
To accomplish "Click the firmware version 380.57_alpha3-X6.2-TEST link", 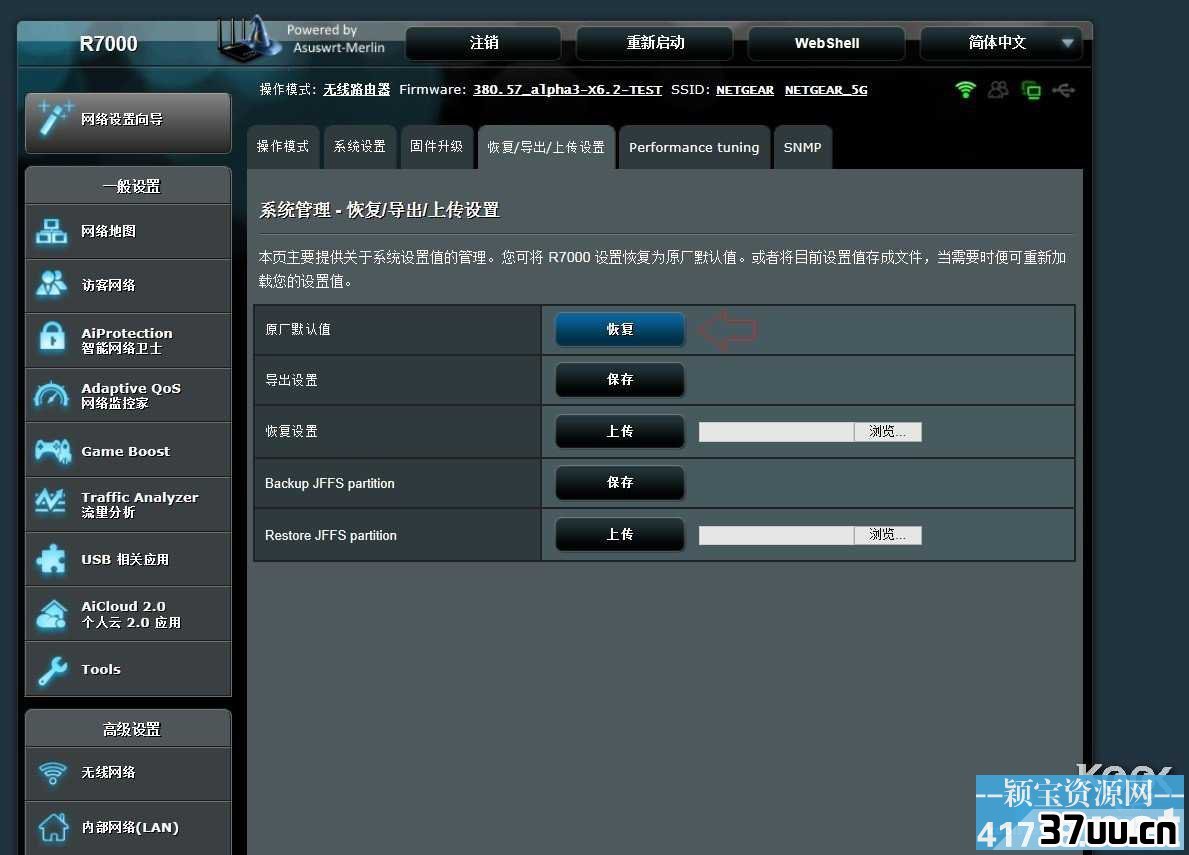I will click(567, 89).
